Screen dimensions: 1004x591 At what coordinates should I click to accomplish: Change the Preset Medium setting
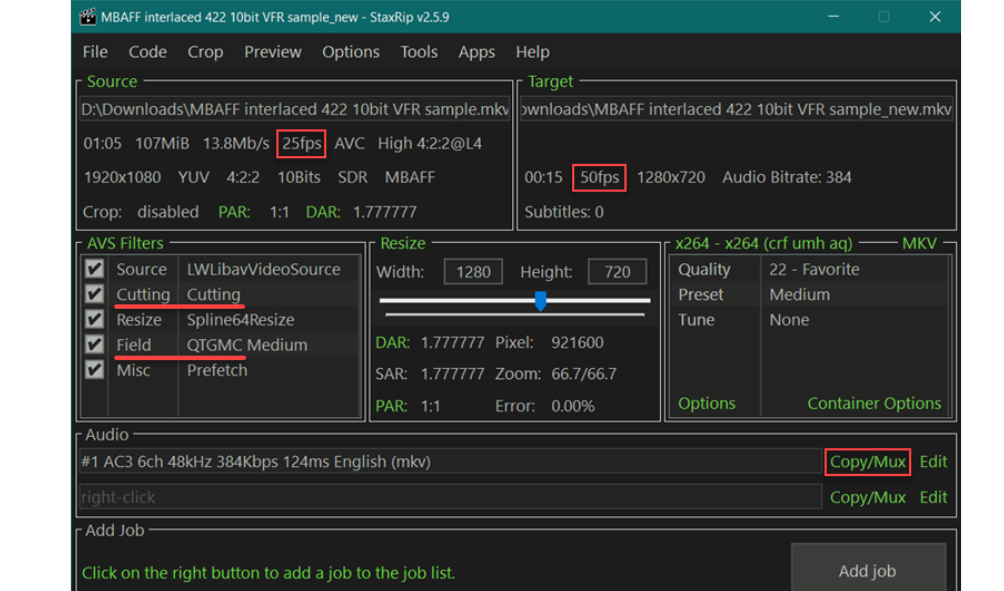(x=799, y=295)
